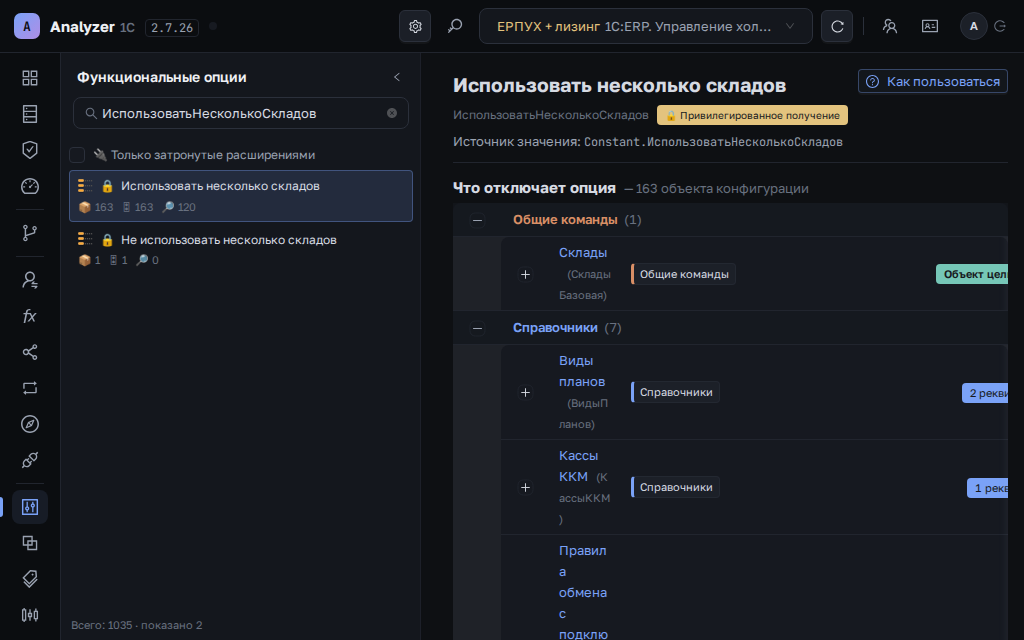Click in the options search field
The height and width of the screenshot is (640, 1024).
click(x=241, y=113)
